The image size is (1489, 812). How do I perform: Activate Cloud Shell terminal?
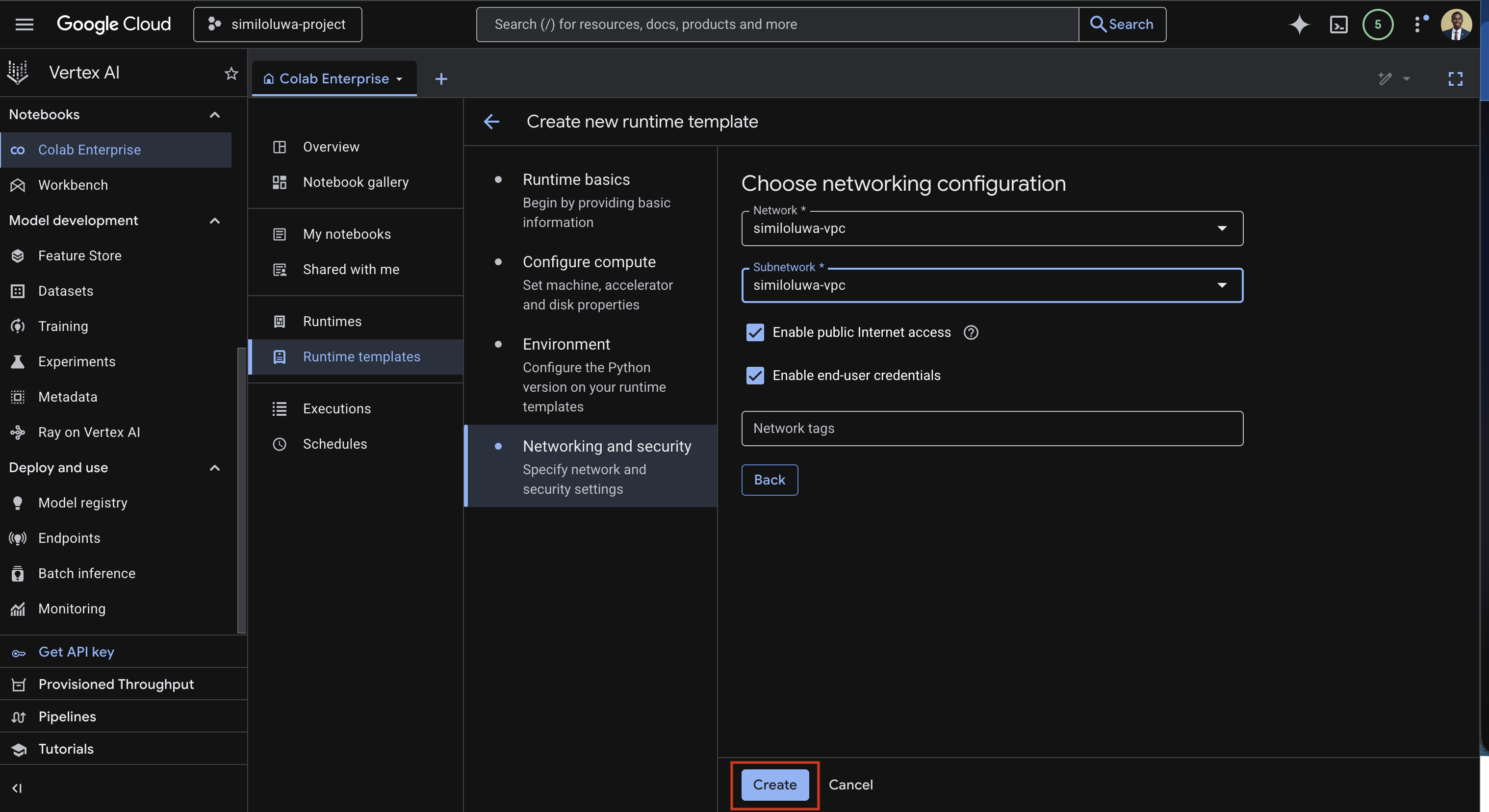1339,25
